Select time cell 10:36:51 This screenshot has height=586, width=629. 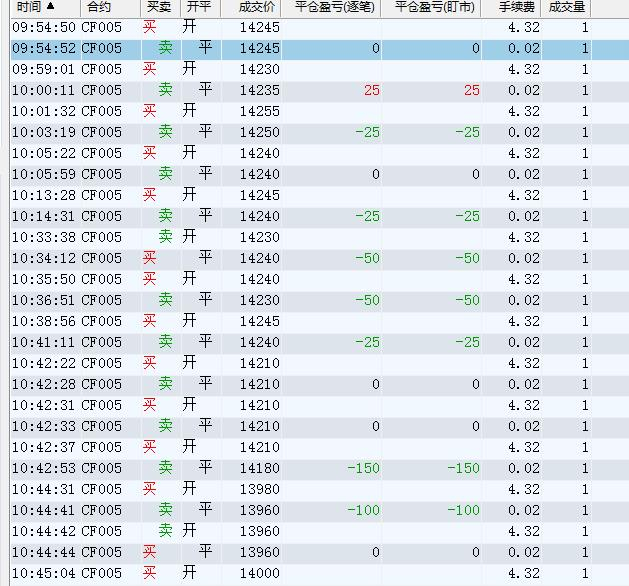44,300
